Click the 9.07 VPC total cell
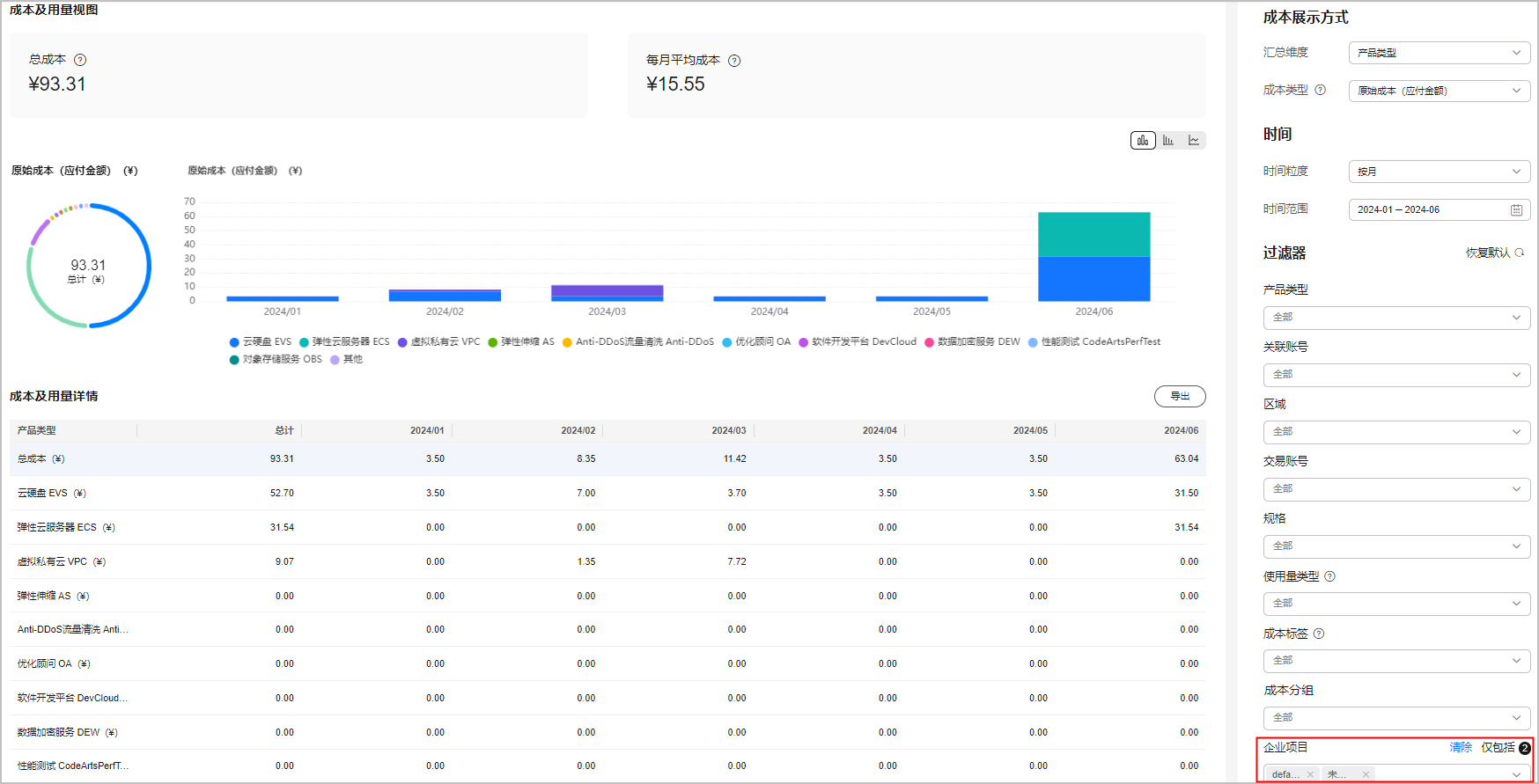1539x784 pixels. 284,562
